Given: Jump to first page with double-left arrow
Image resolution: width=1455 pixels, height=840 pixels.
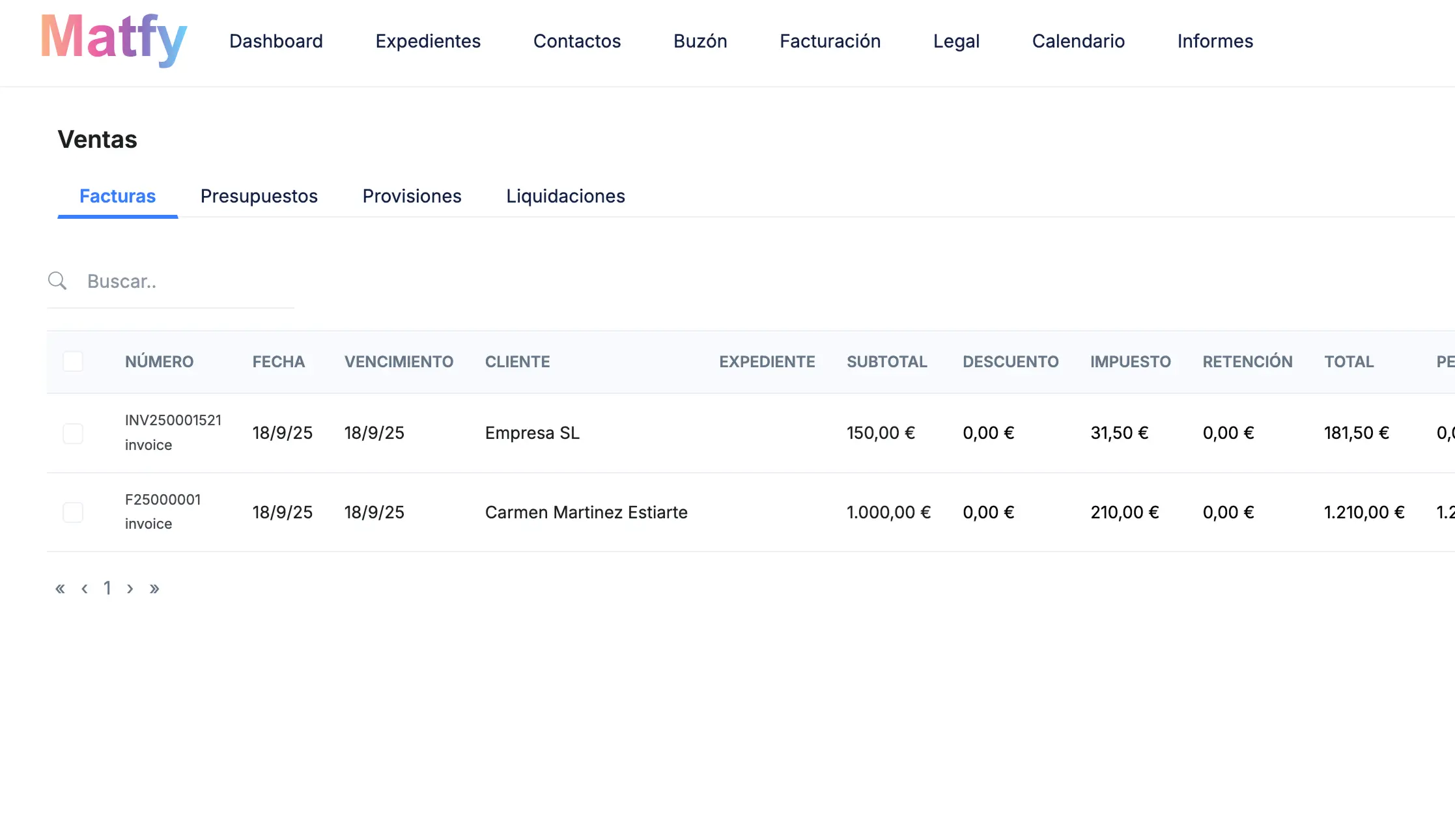Looking at the screenshot, I should pyautogui.click(x=60, y=588).
